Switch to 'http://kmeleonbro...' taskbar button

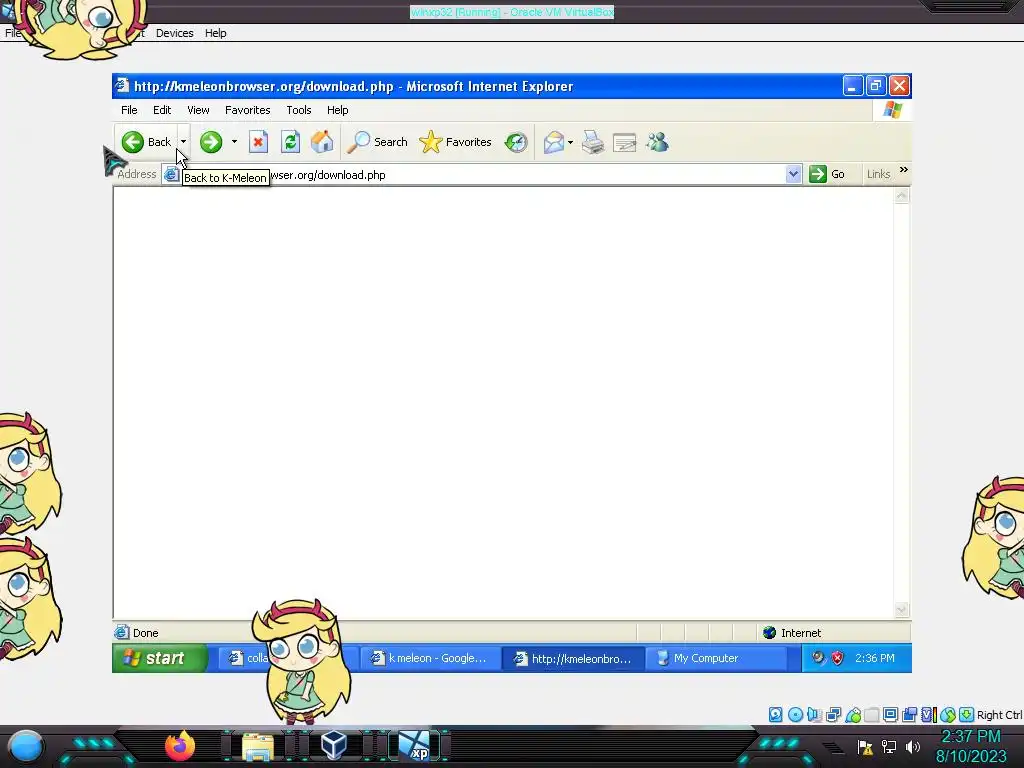[x=573, y=658]
